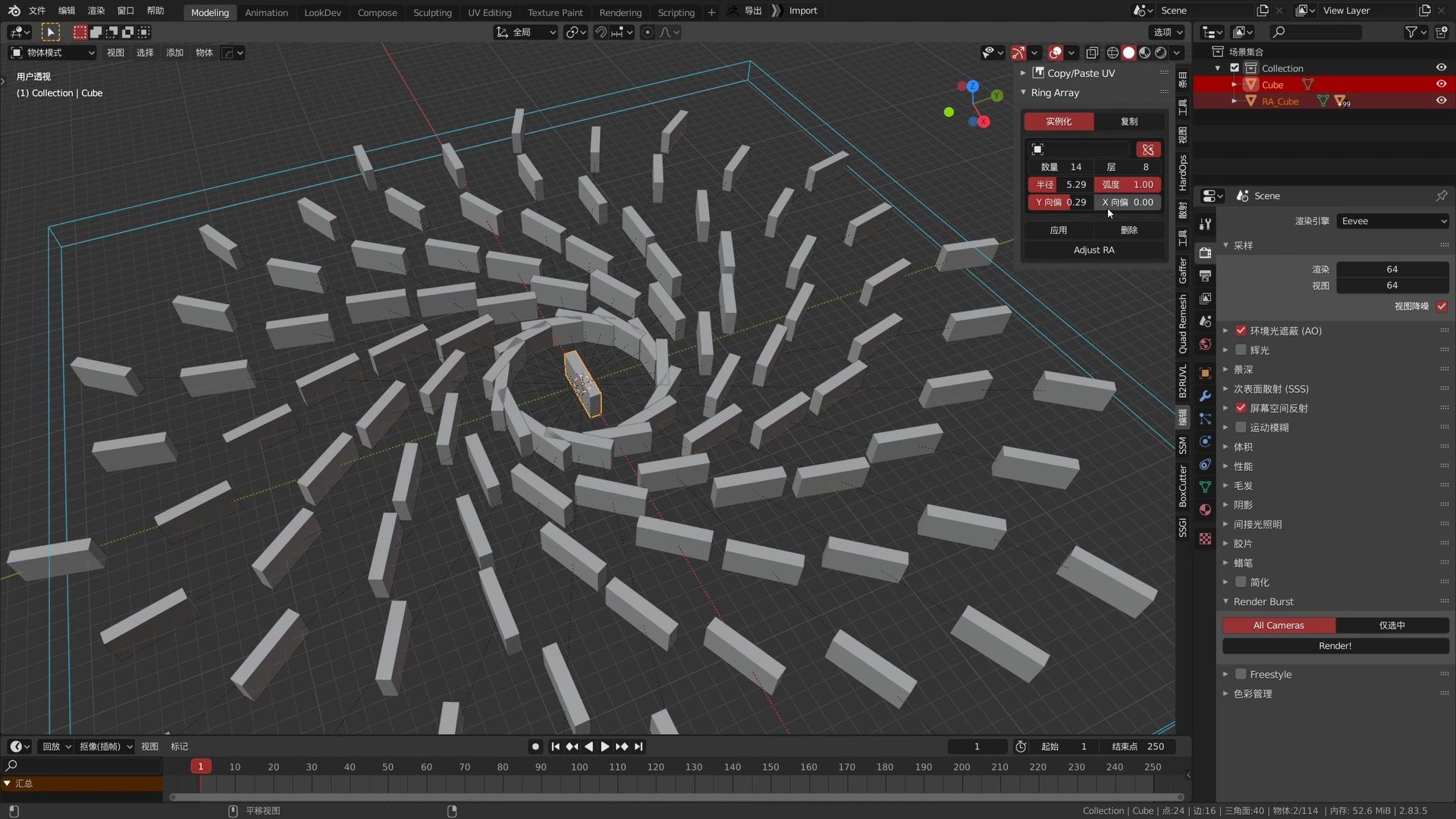
Task: Switch to the Scripting workspace tab
Action: 676,11
